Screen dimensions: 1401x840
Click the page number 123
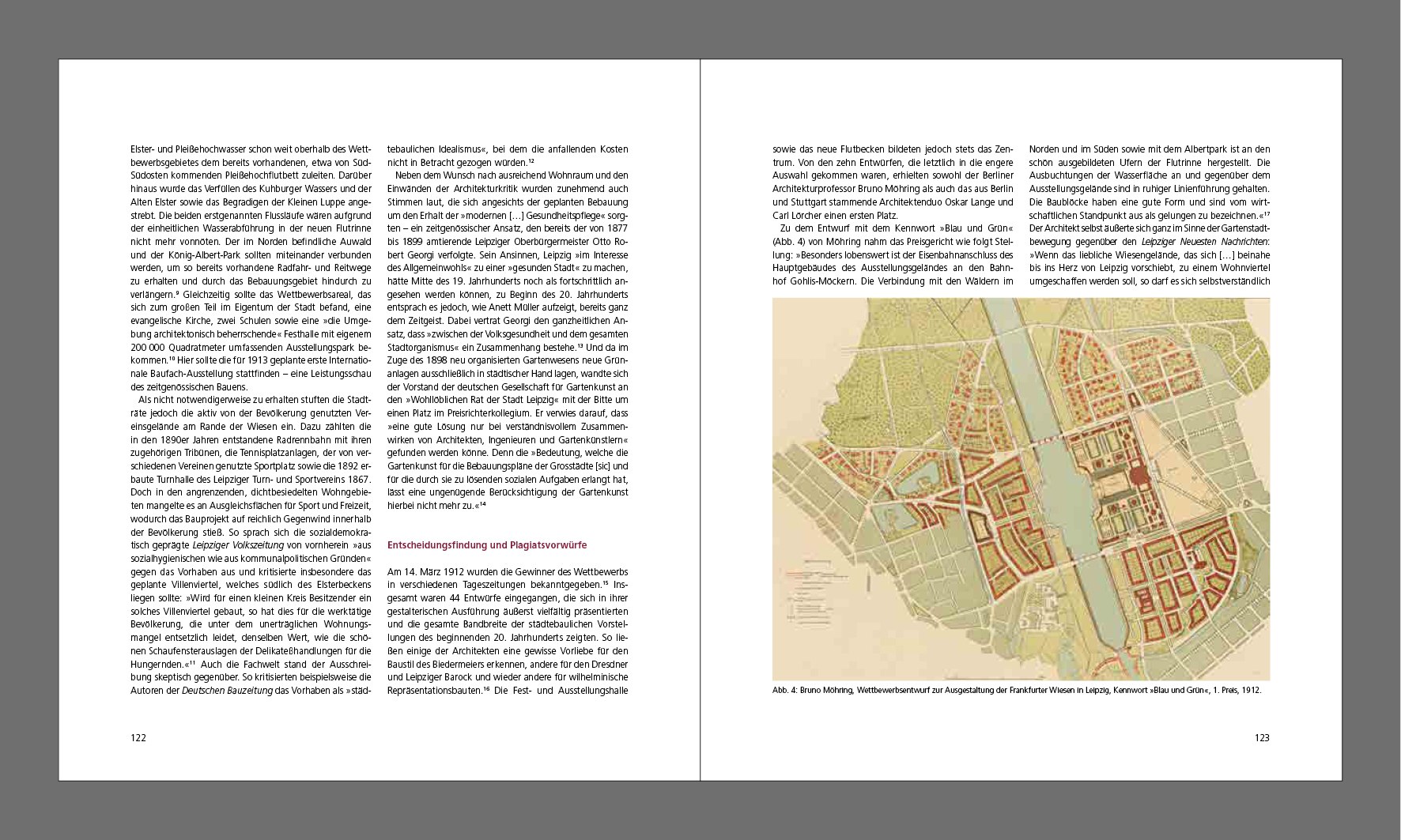[x=1261, y=737]
